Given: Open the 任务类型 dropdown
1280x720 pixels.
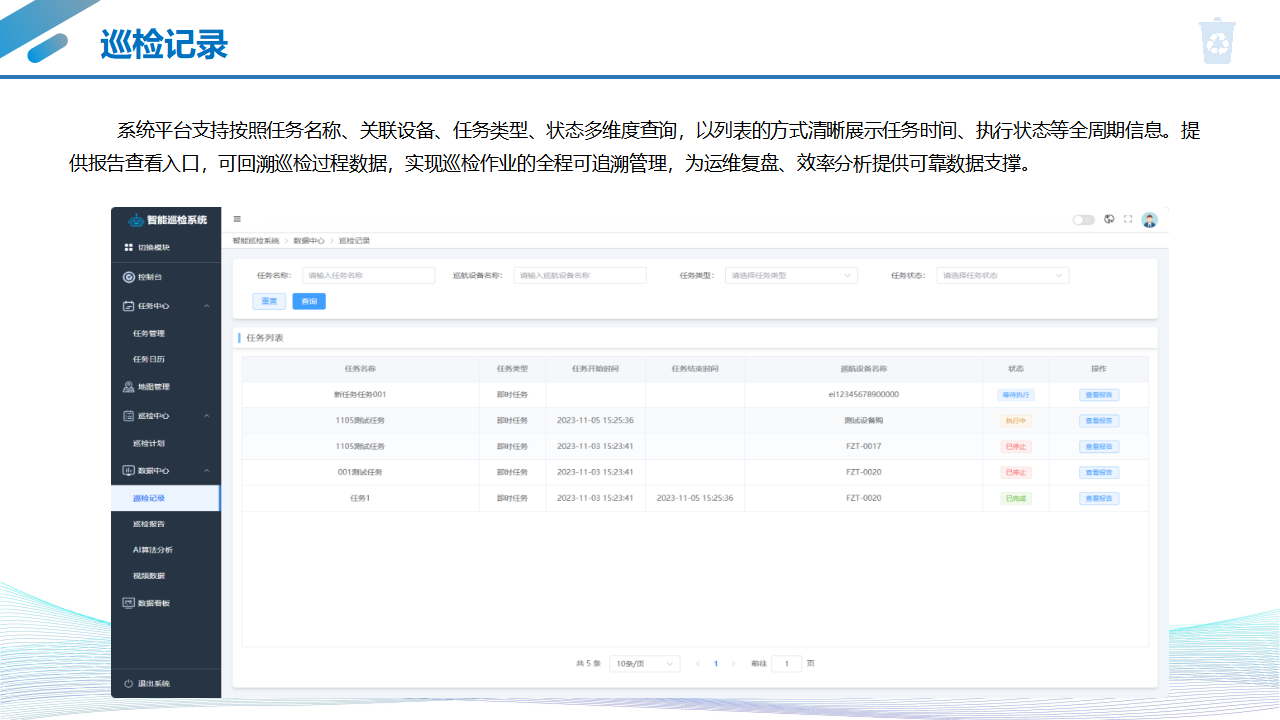Looking at the screenshot, I should point(791,275).
